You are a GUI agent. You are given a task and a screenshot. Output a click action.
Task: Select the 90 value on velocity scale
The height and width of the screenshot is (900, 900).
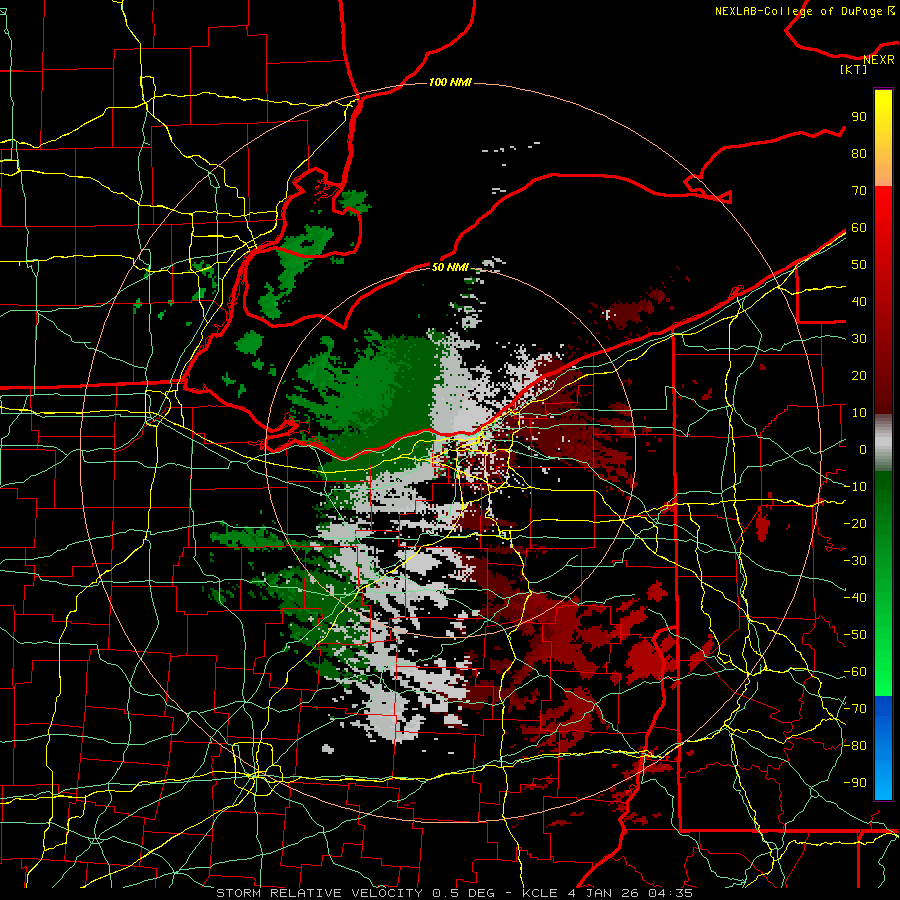pyautogui.click(x=859, y=117)
